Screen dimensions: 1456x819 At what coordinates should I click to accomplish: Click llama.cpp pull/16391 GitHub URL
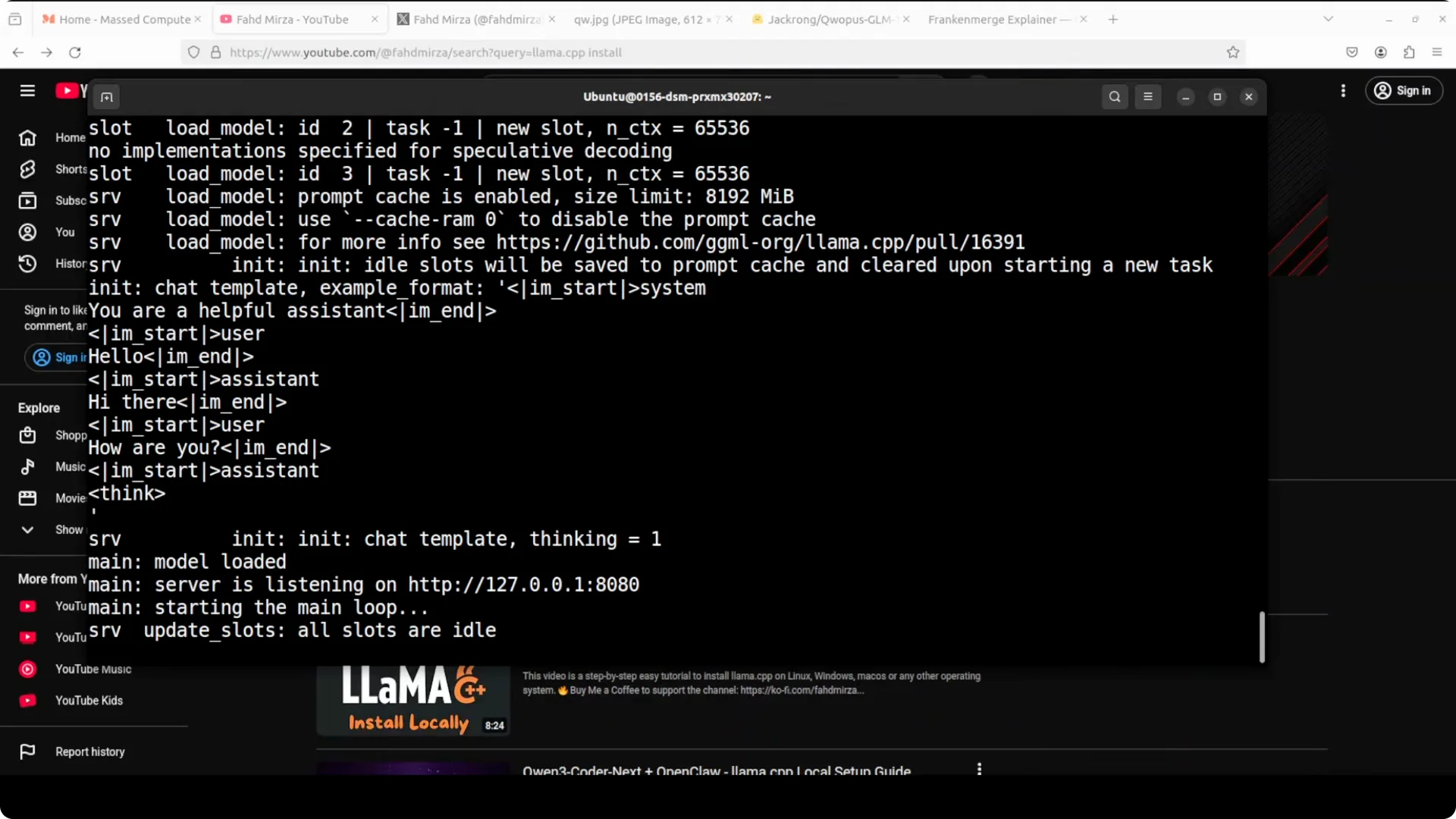761,243
